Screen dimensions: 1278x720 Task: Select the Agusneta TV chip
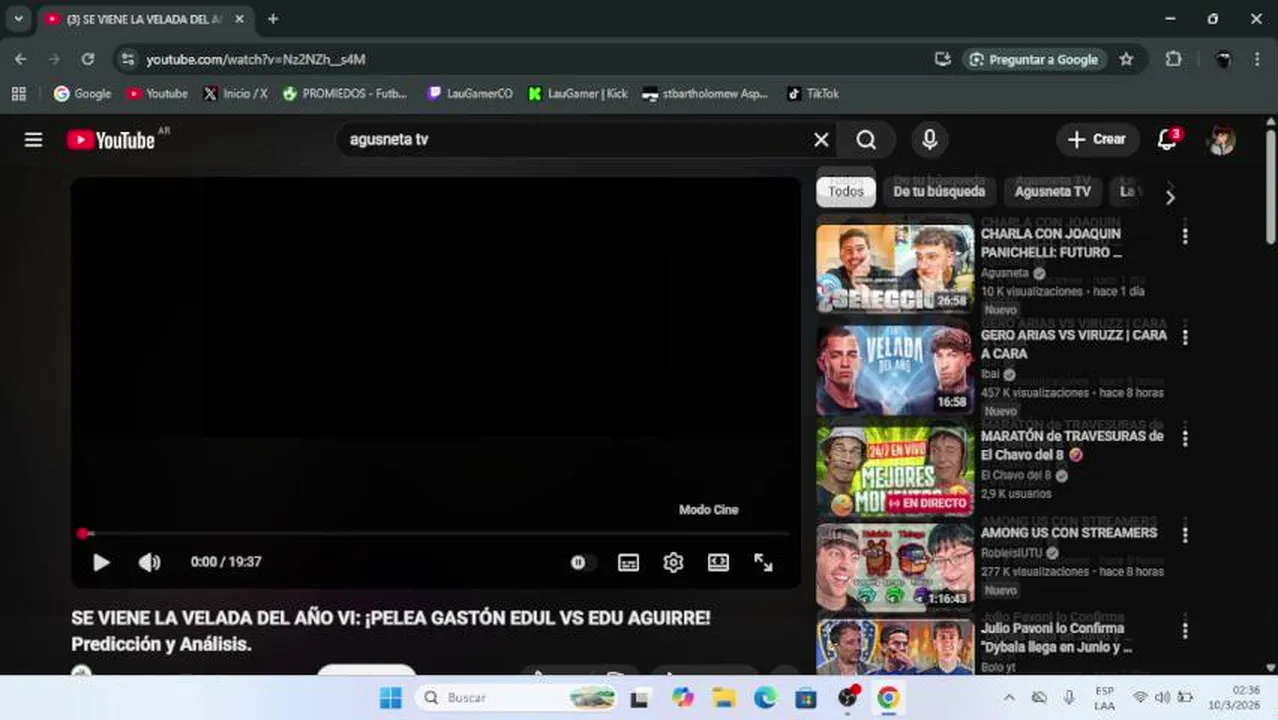pyautogui.click(x=1052, y=191)
